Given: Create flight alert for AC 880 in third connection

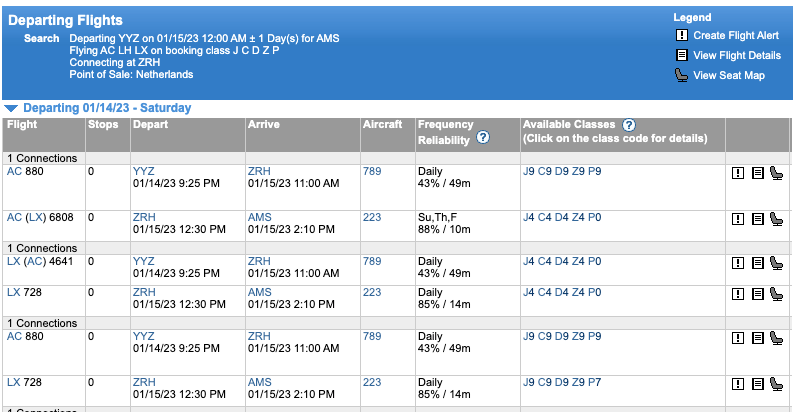Looking at the screenshot, I should 738,338.
